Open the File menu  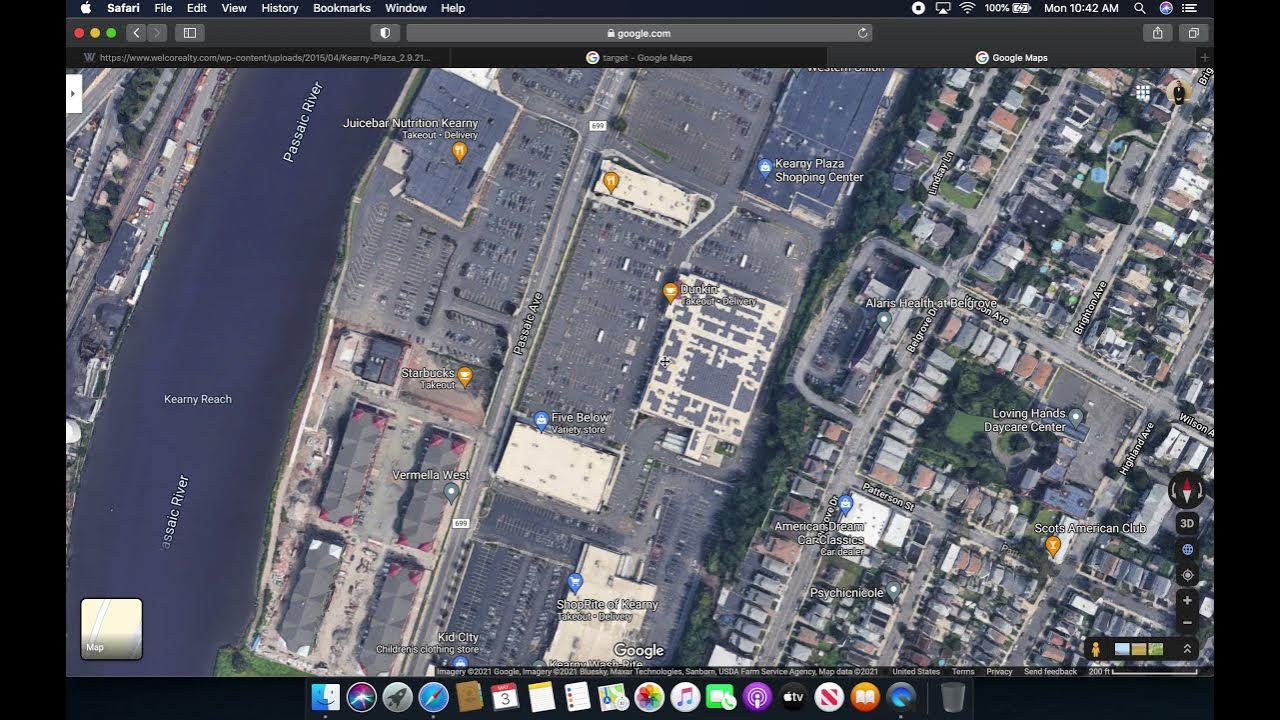163,8
